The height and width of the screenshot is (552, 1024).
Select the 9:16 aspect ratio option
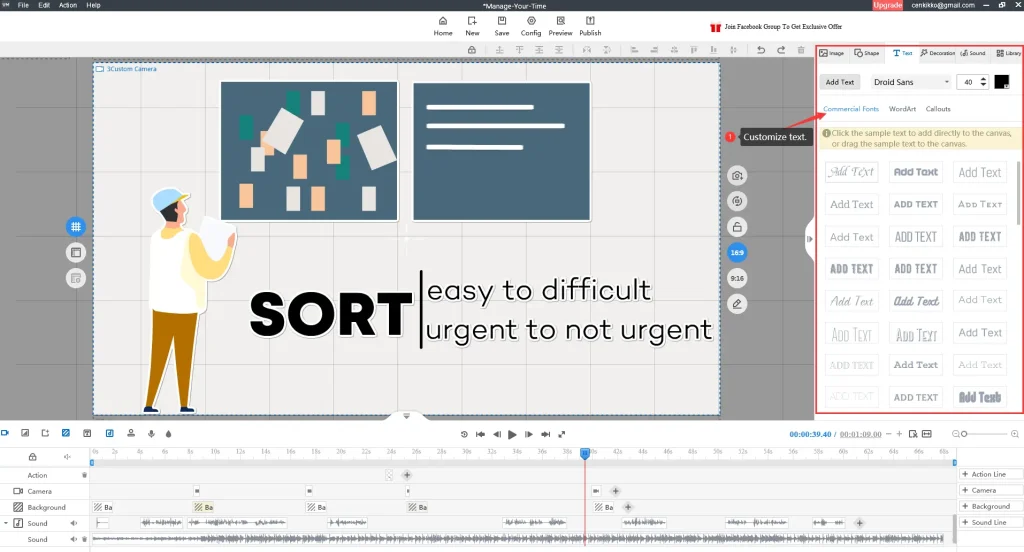point(737,278)
